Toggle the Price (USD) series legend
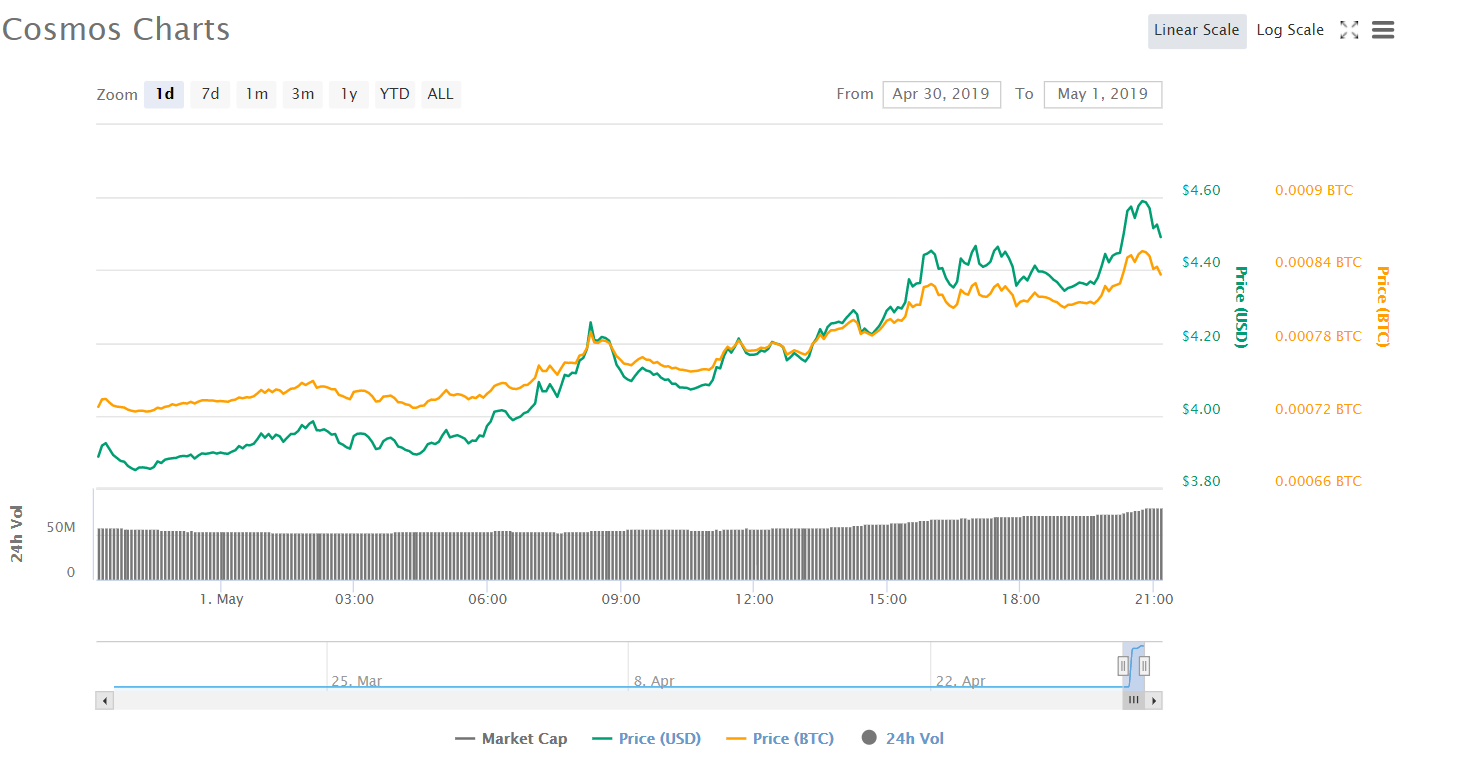Image resolution: width=1458 pixels, height=758 pixels. 647,739
